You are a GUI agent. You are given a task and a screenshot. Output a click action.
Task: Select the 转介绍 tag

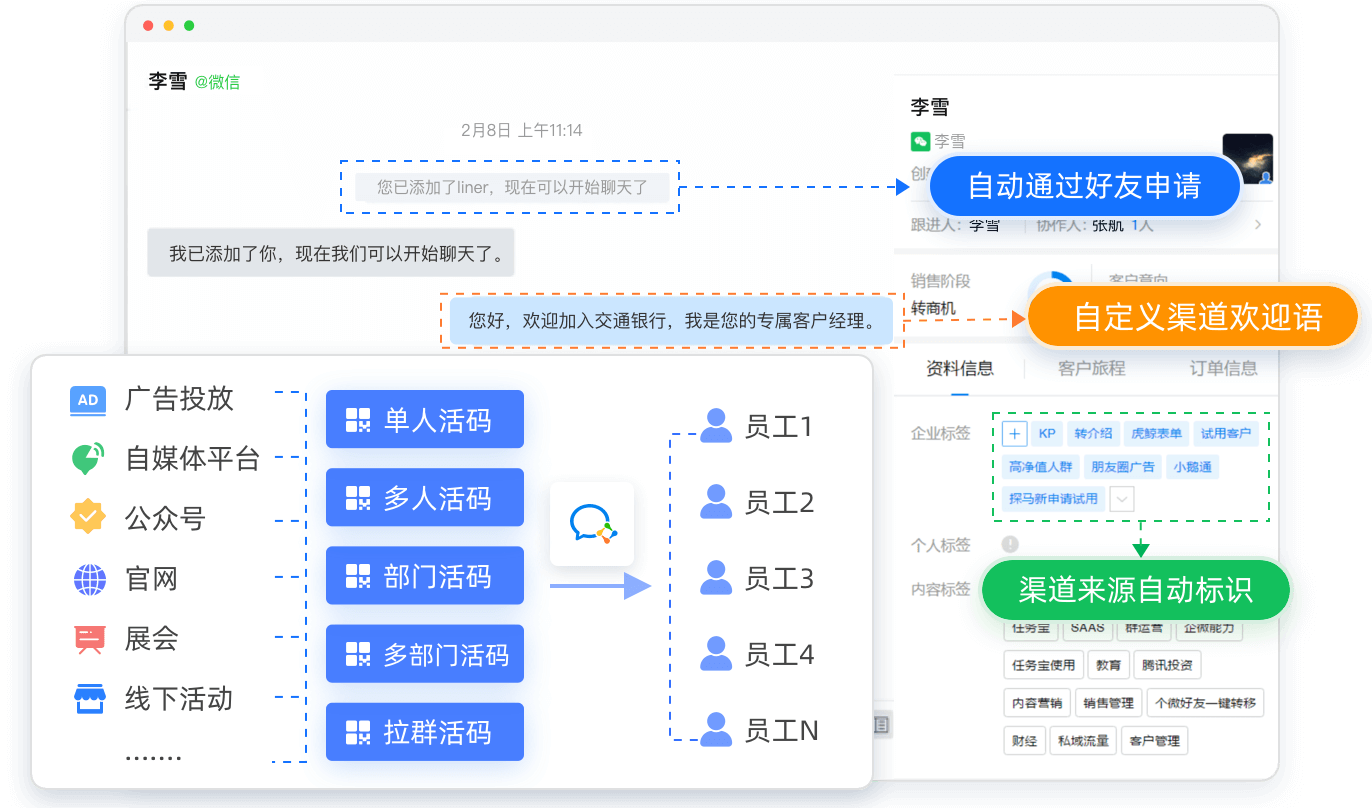pyautogui.click(x=1093, y=433)
